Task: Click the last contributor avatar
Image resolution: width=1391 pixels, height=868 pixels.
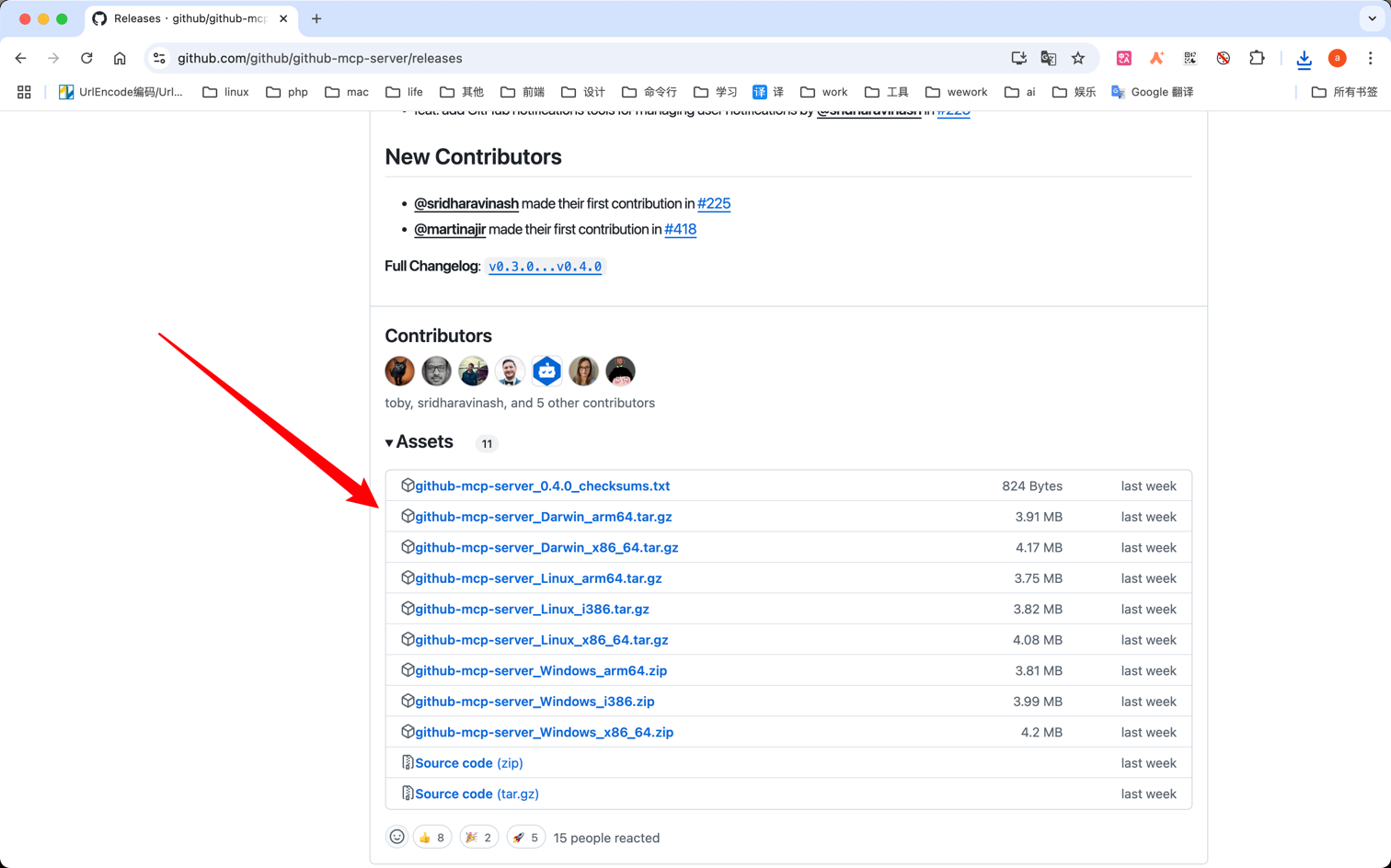Action: [x=621, y=371]
